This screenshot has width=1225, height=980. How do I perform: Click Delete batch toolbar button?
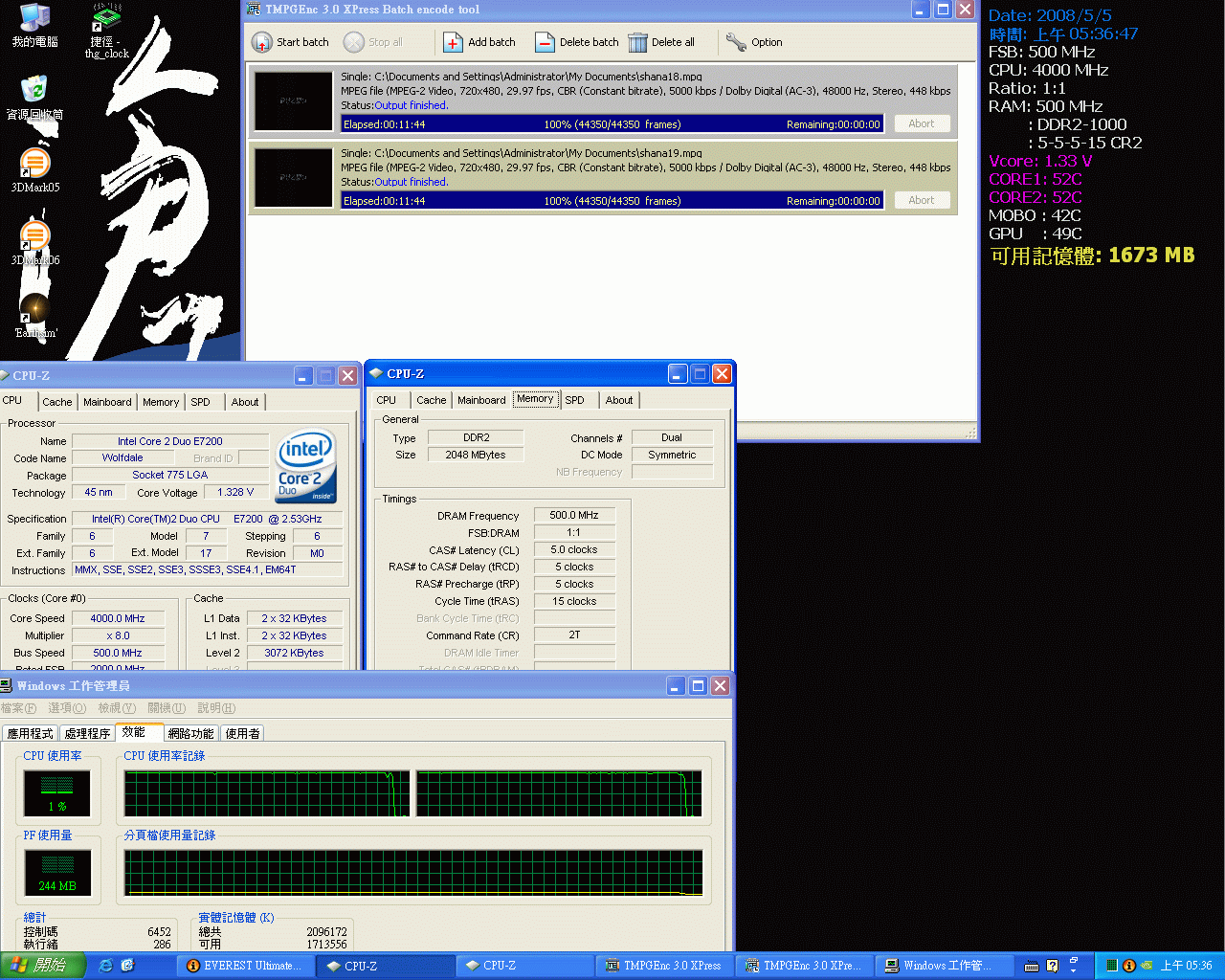(x=577, y=42)
